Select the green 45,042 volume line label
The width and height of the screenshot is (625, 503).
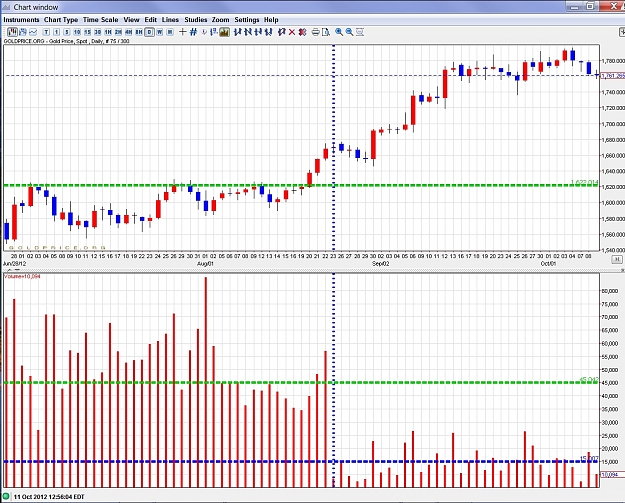[x=589, y=380]
